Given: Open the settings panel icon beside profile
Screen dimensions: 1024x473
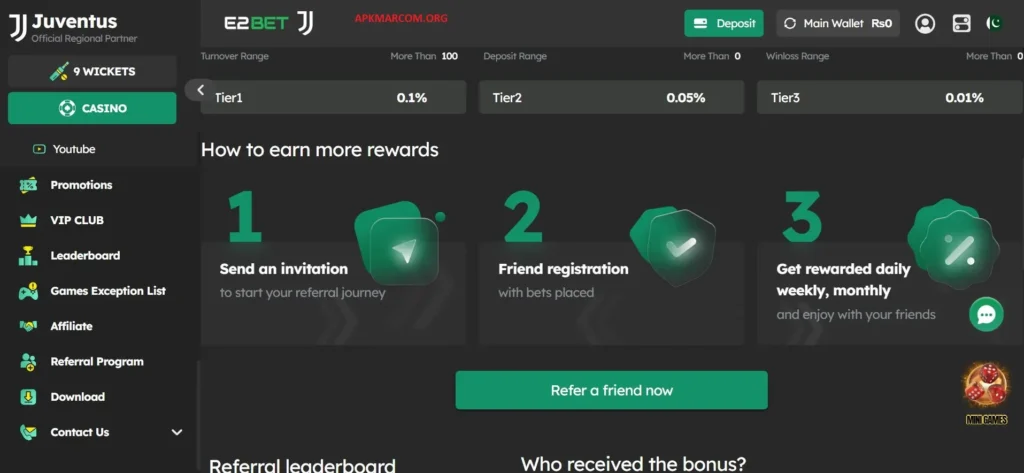Looking at the screenshot, I should [961, 24].
